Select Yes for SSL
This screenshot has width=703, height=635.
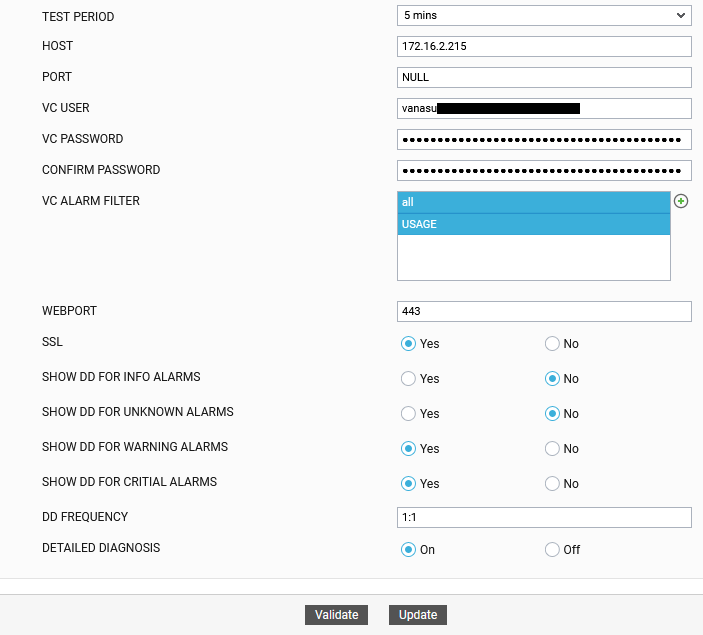tap(408, 344)
